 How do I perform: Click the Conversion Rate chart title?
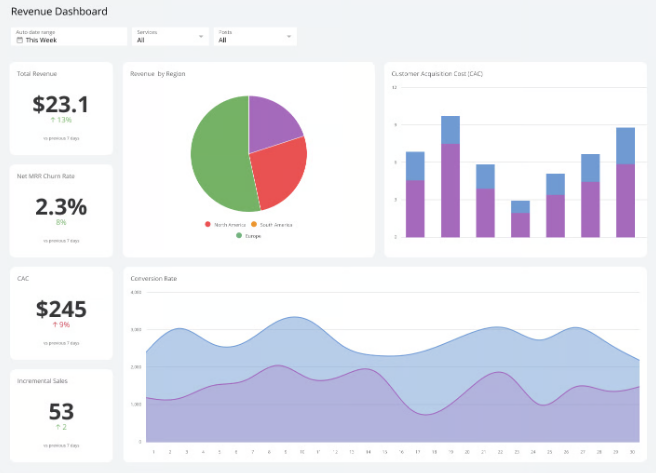154,279
